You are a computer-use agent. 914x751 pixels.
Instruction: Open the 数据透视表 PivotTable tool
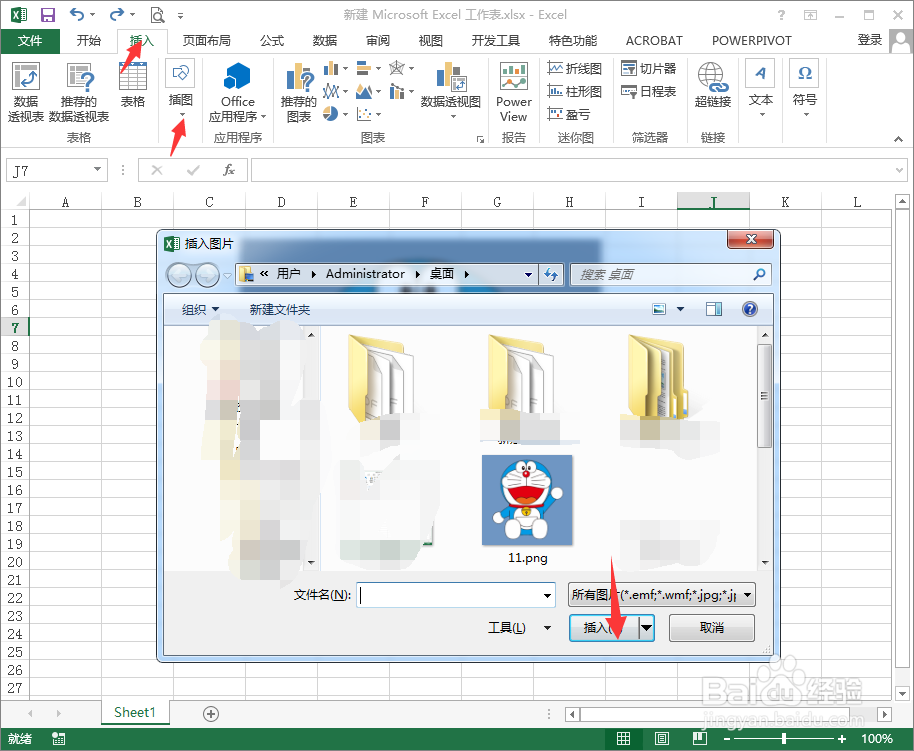pyautogui.click(x=25, y=90)
